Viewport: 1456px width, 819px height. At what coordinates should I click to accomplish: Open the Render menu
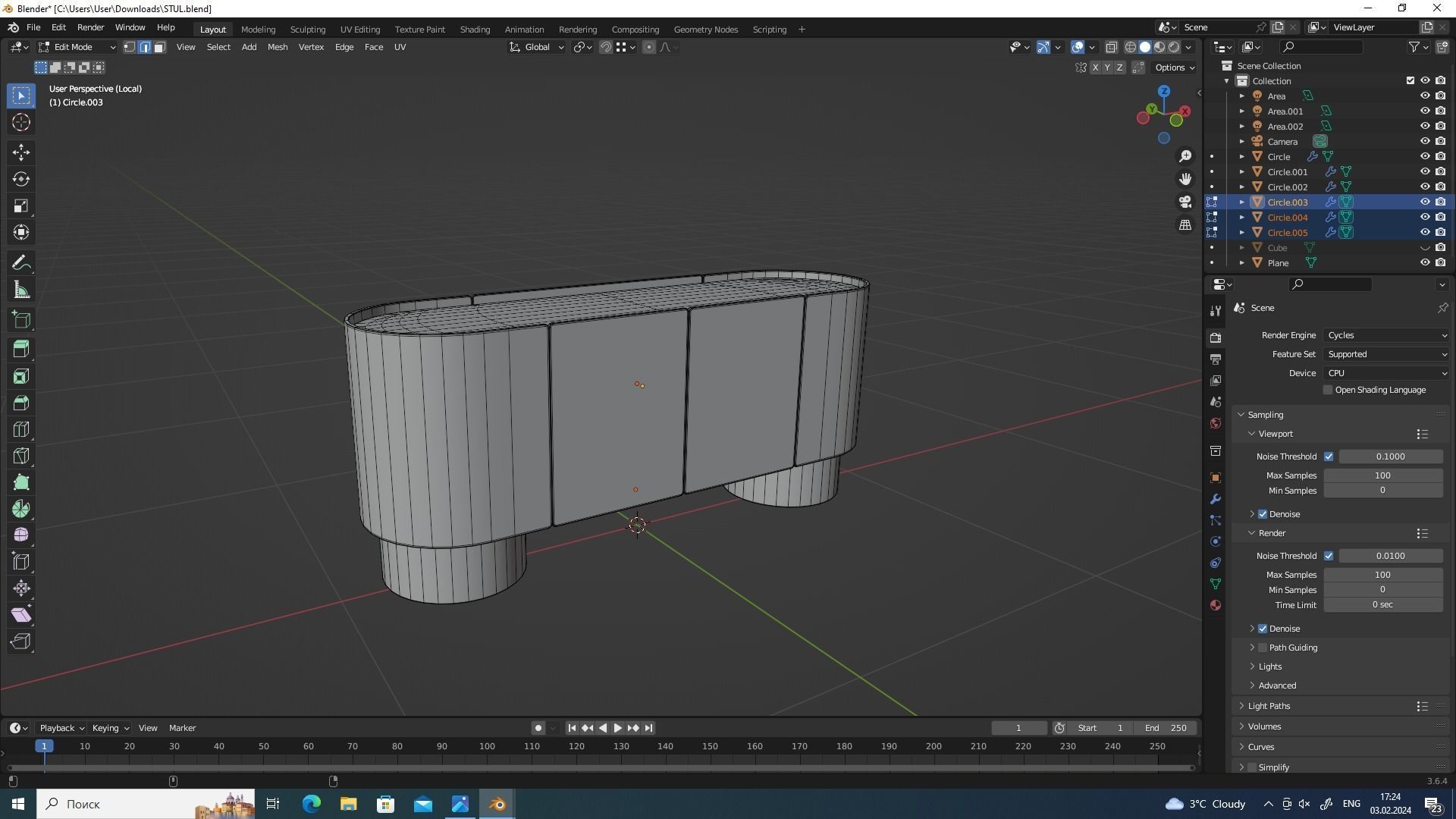tap(90, 27)
